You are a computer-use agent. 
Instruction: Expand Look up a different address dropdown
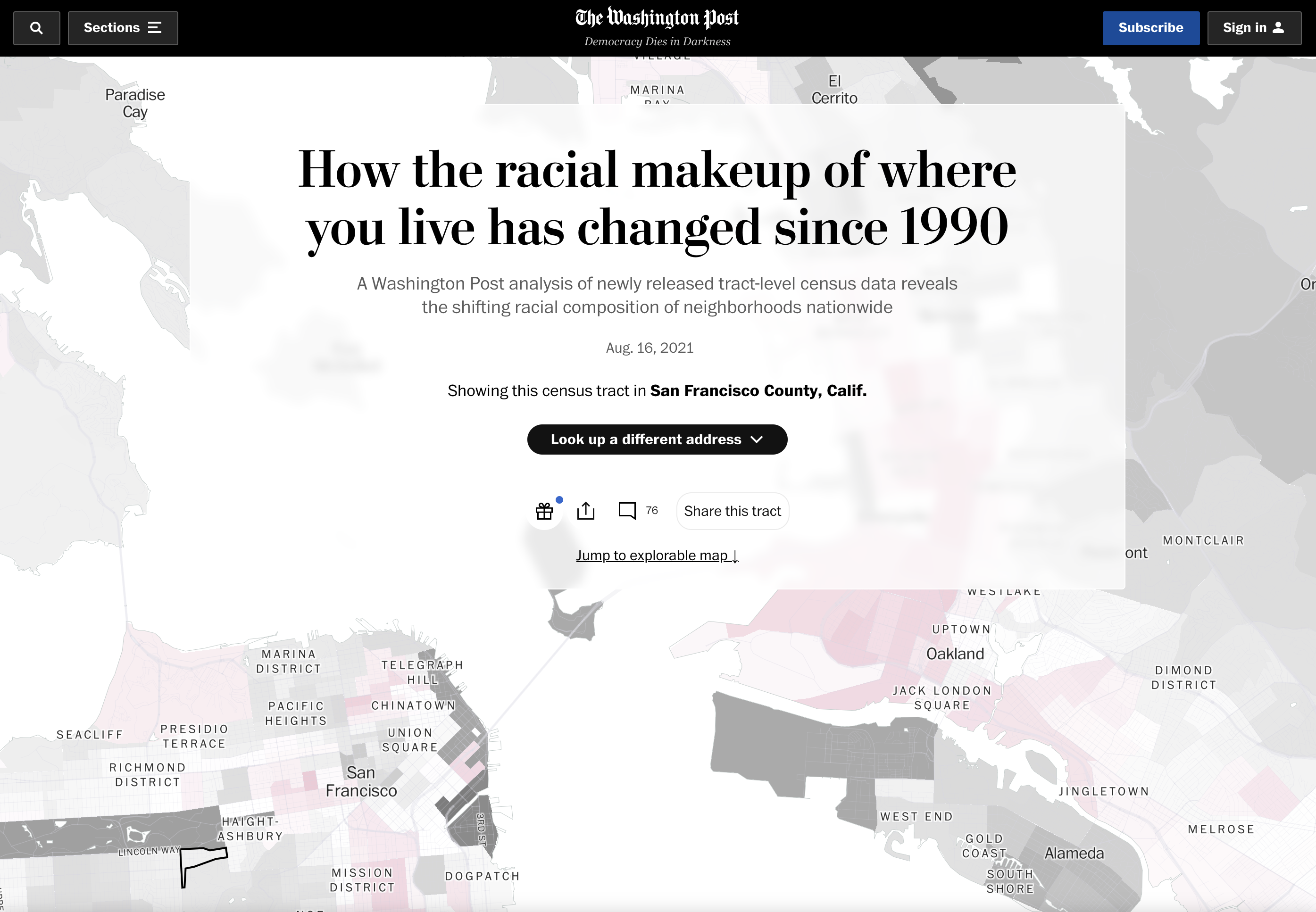point(657,439)
